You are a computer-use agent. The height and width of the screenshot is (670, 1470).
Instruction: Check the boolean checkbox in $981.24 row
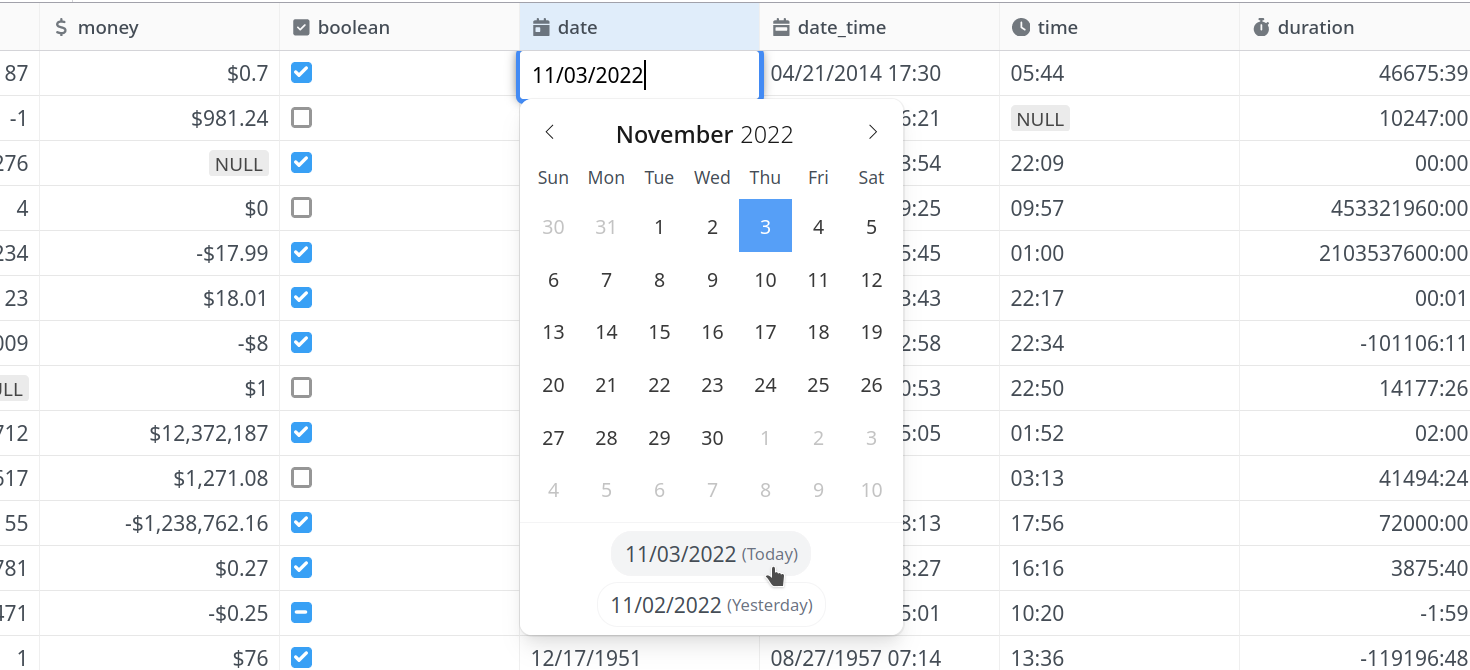pos(301,118)
